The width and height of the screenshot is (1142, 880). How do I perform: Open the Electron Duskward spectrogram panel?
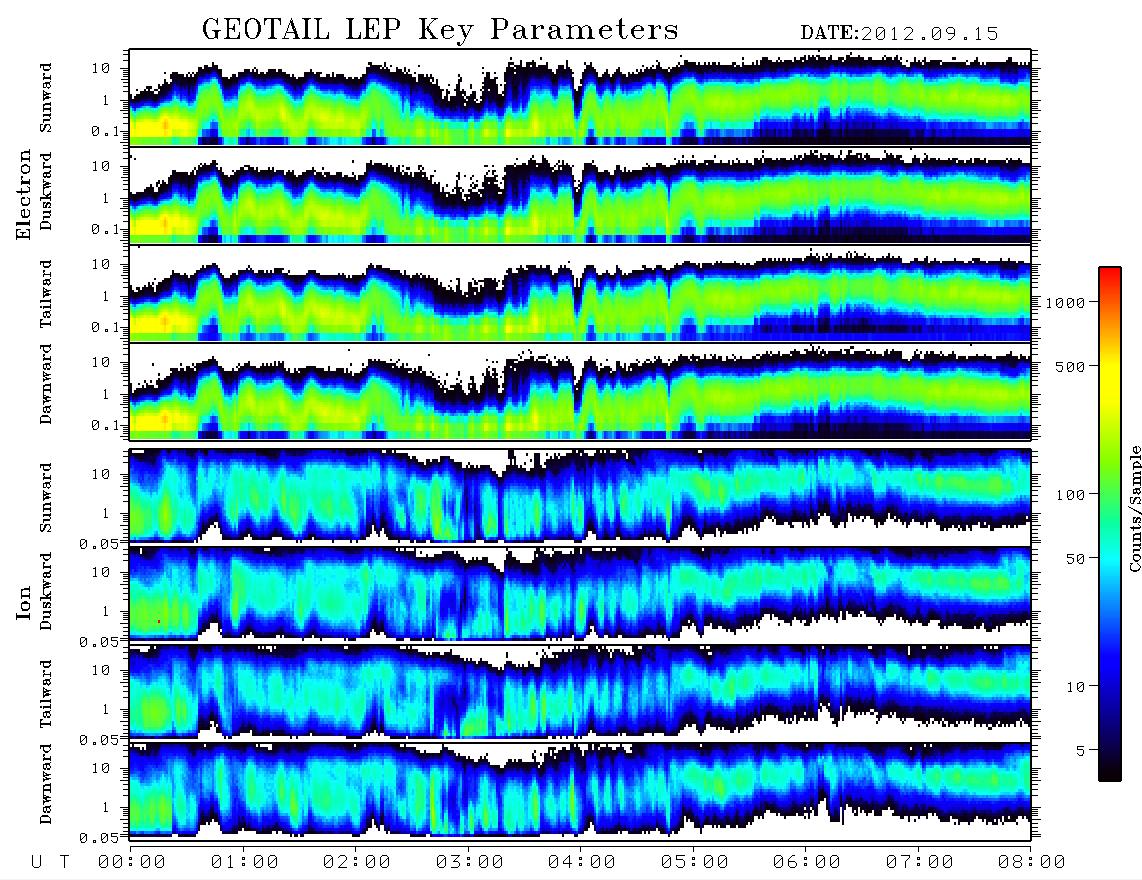(580, 195)
